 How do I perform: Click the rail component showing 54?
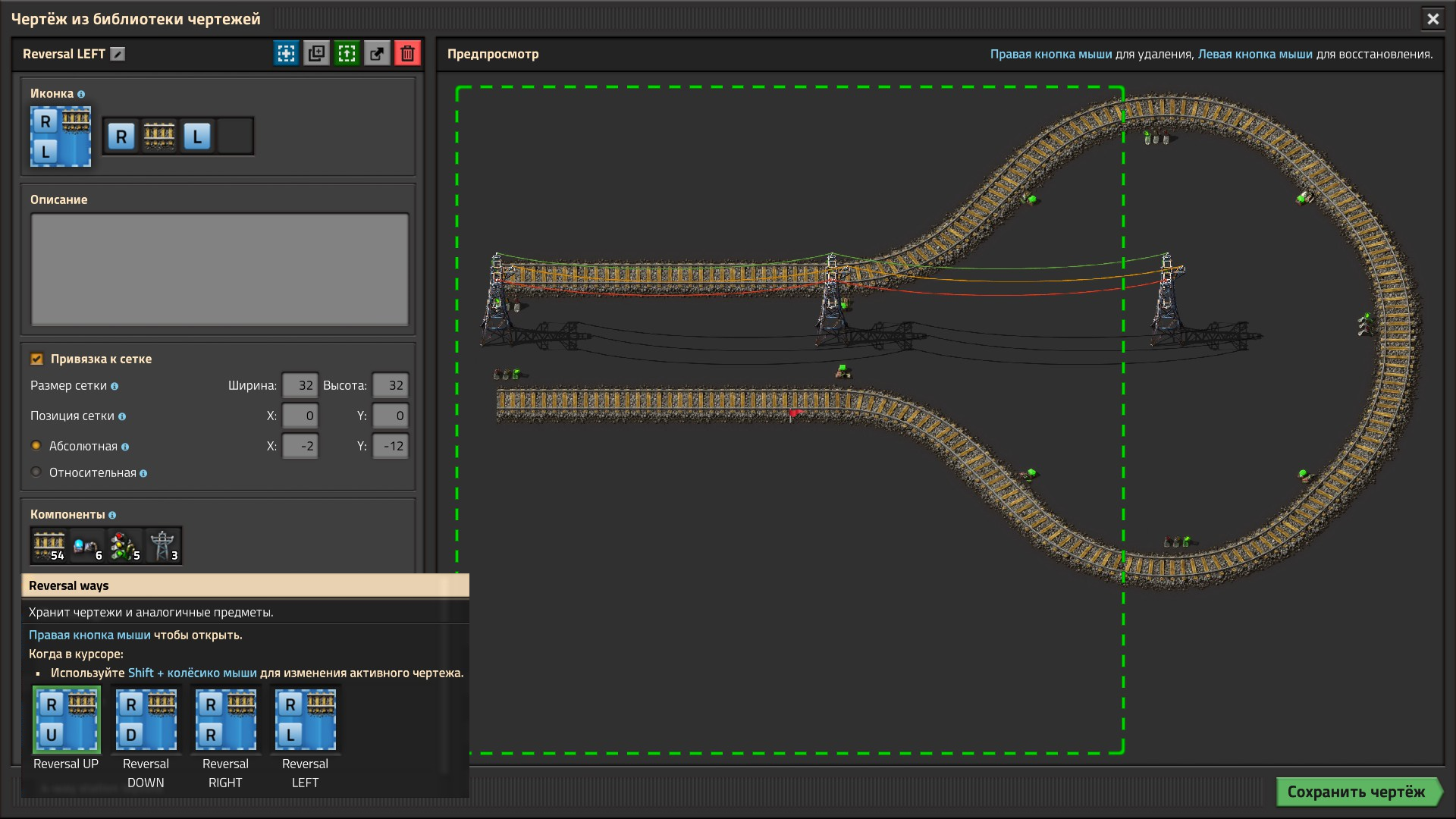pyautogui.click(x=49, y=545)
